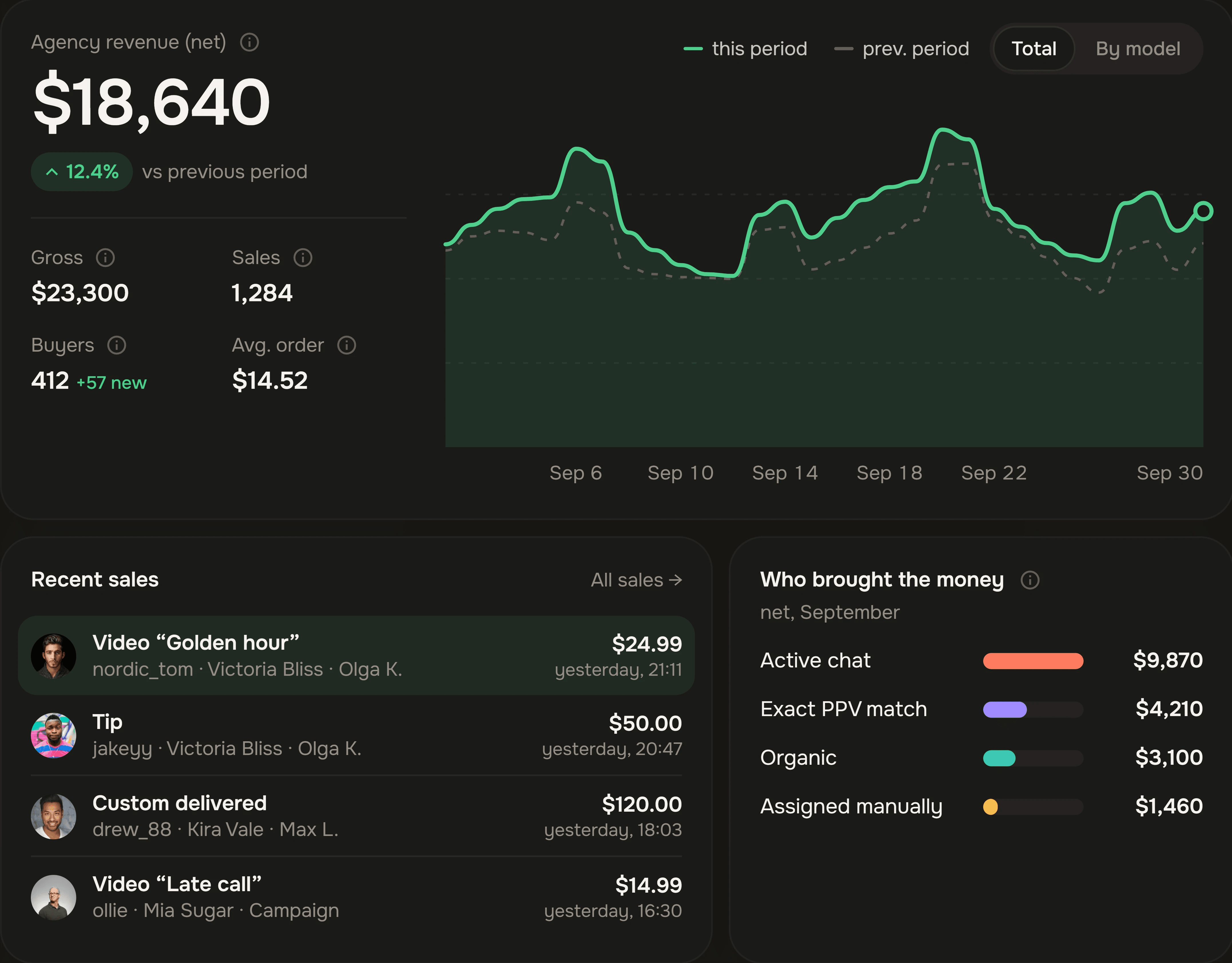This screenshot has height=963, width=1232.
Task: Click the Exact PPV match purple bar
Action: pyautogui.click(x=1005, y=710)
